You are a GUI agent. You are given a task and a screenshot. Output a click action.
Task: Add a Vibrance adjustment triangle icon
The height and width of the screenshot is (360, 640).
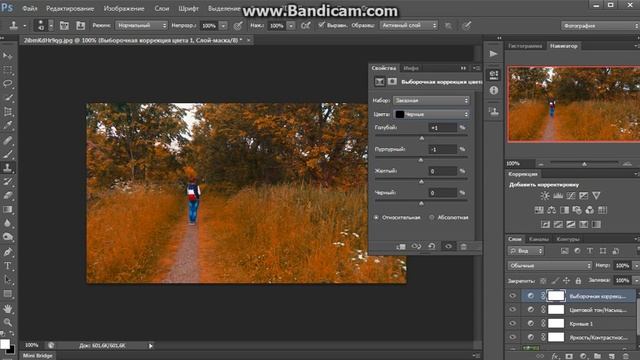coord(596,196)
